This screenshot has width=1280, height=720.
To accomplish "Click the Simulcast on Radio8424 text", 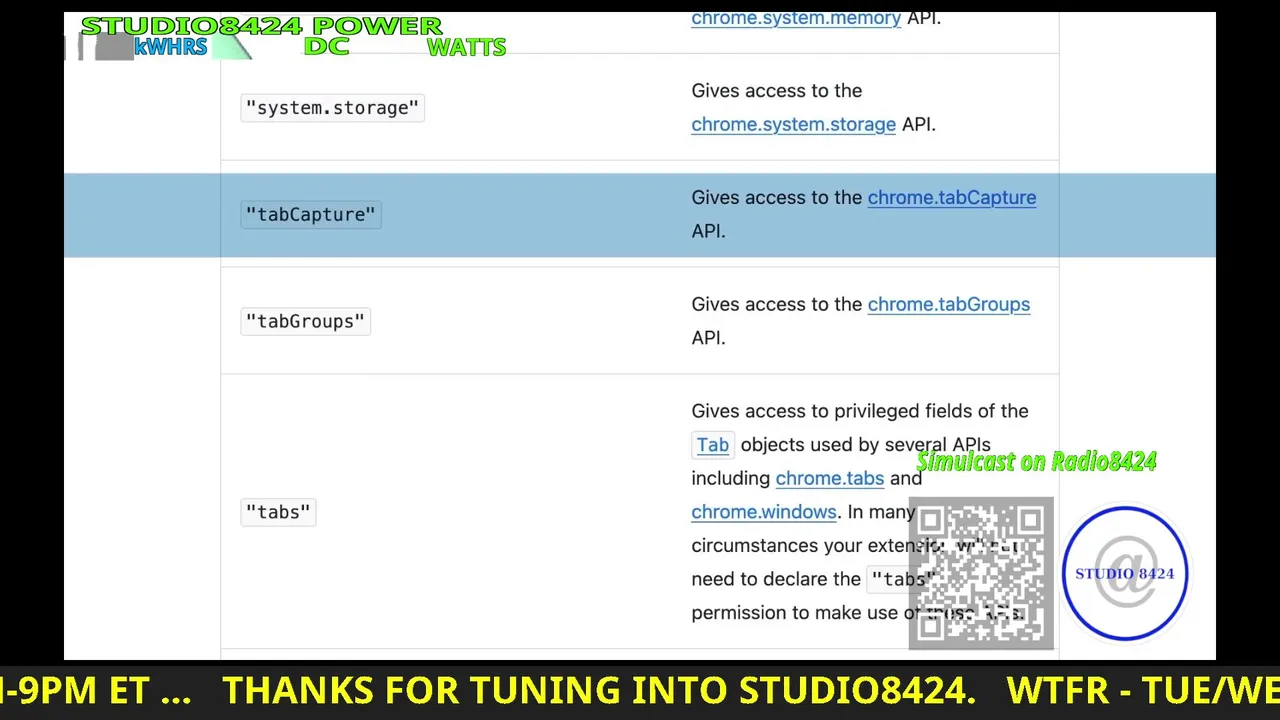I will 1036,461.
